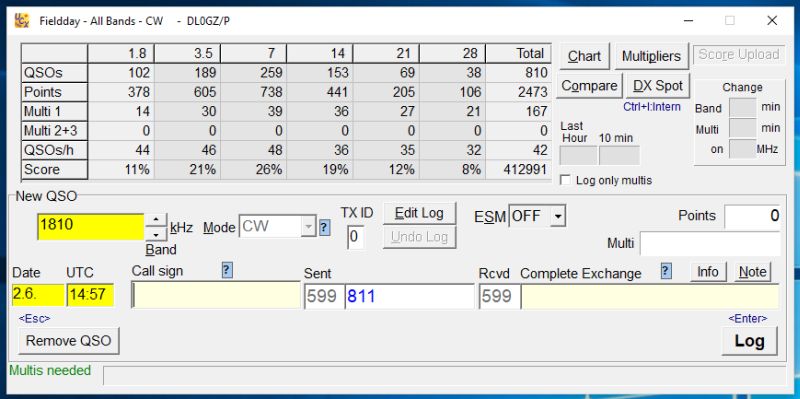The width and height of the screenshot is (800, 399).
Task: Click the Sent RST field showing 599
Action: pos(325,296)
